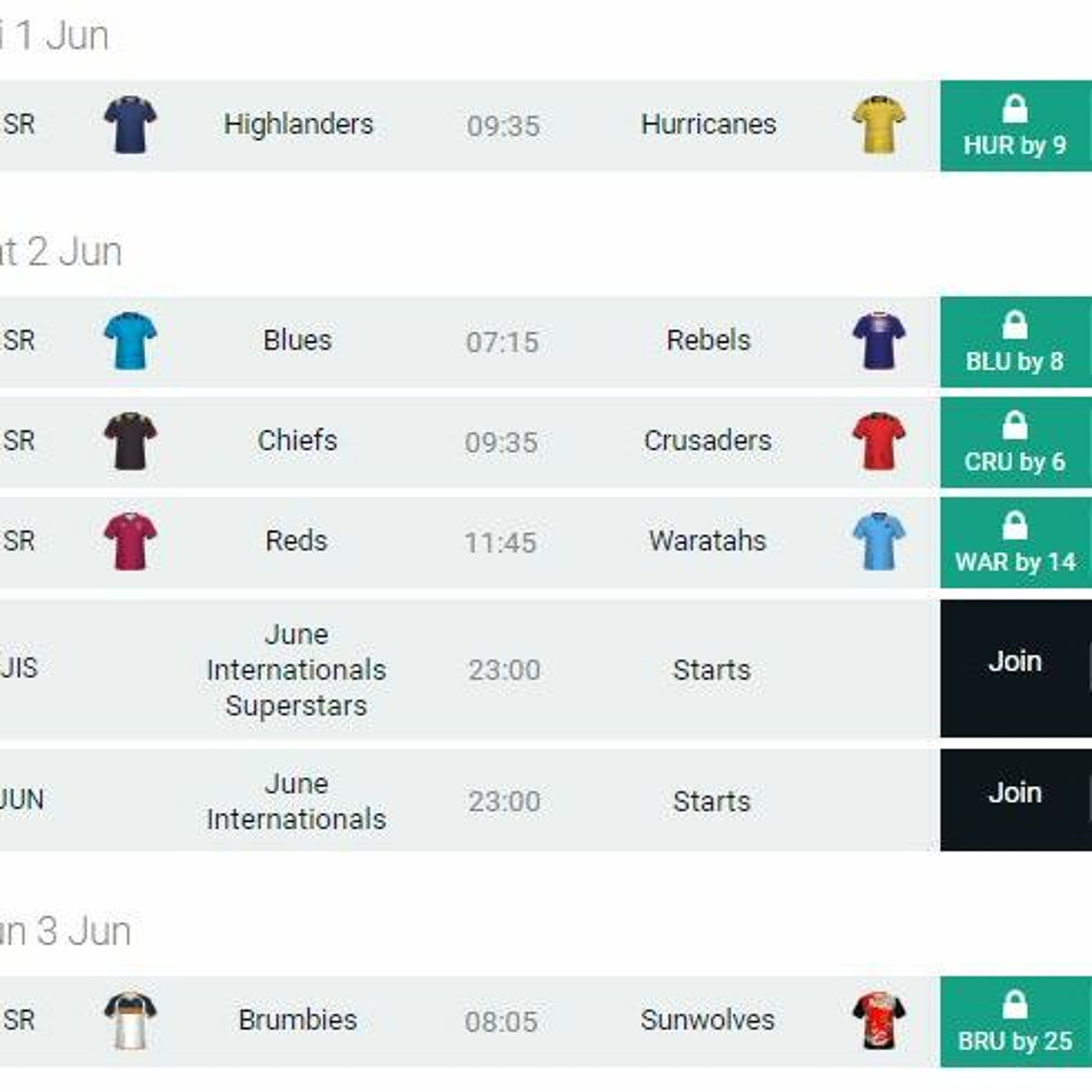Open locked WAR by 14 prediction
This screenshot has height=1092, width=1092.
click(1016, 542)
